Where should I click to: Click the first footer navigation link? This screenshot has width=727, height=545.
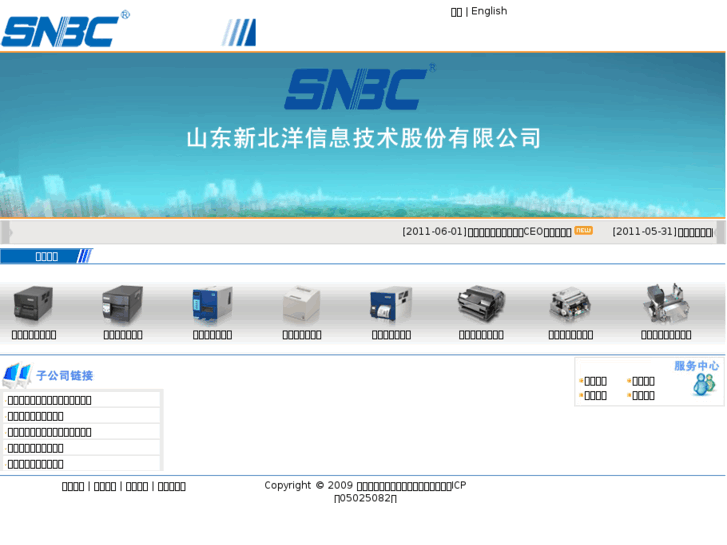tap(73, 486)
